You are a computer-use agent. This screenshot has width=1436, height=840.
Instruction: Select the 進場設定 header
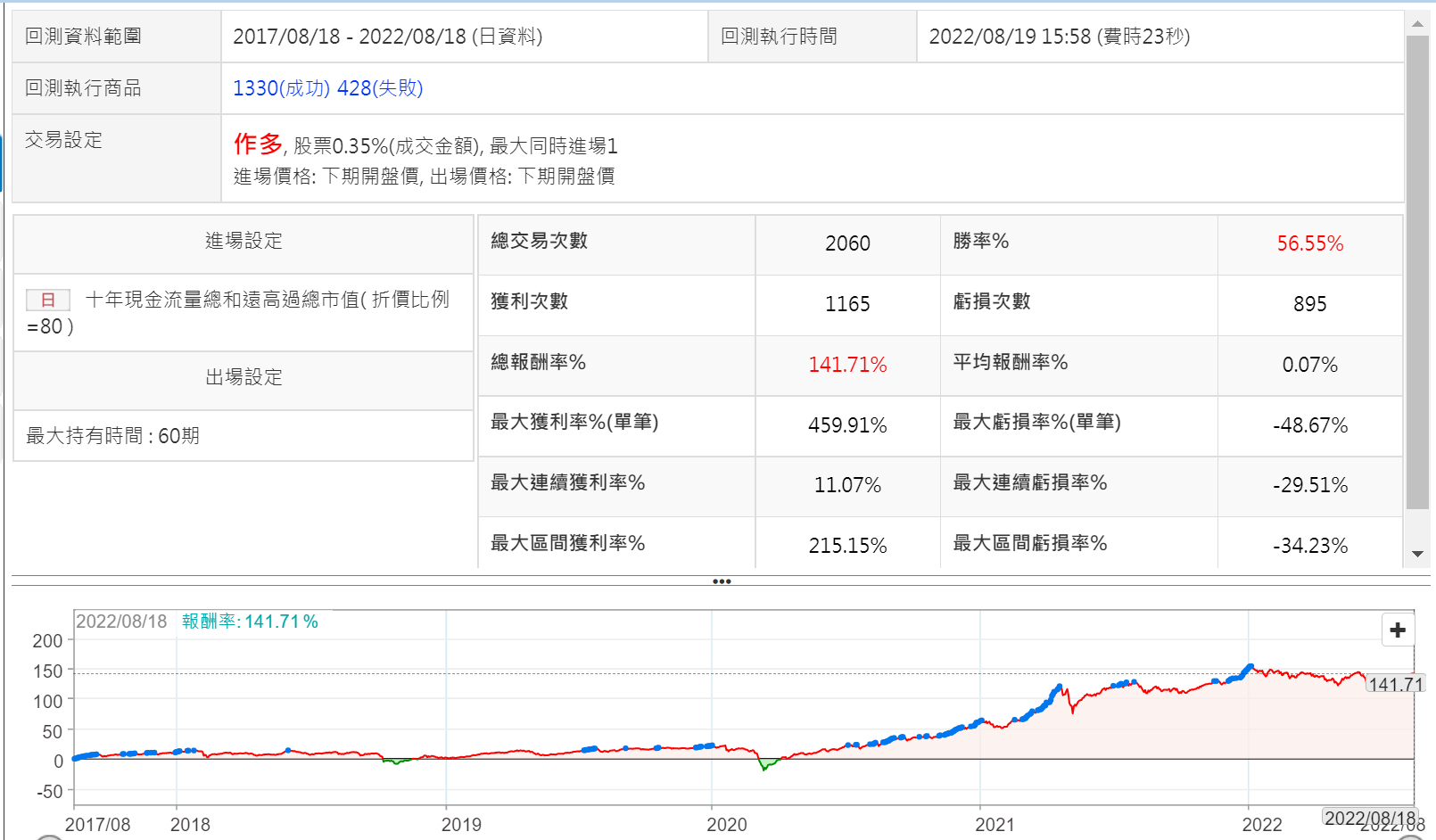point(243,241)
